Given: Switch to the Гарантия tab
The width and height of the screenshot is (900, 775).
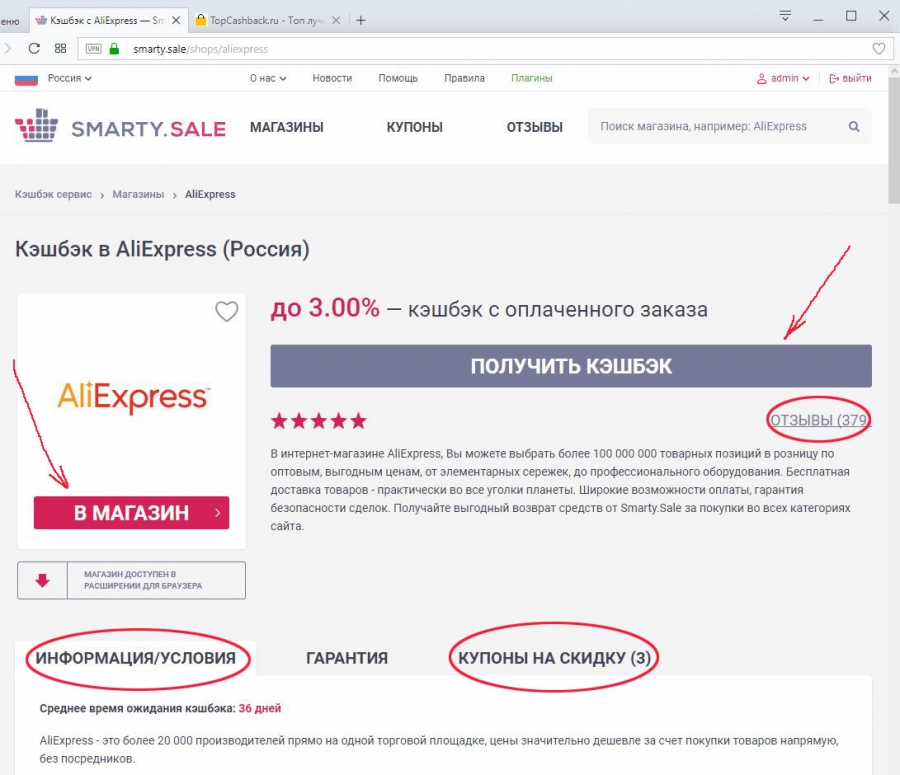Looking at the screenshot, I should click(x=347, y=658).
